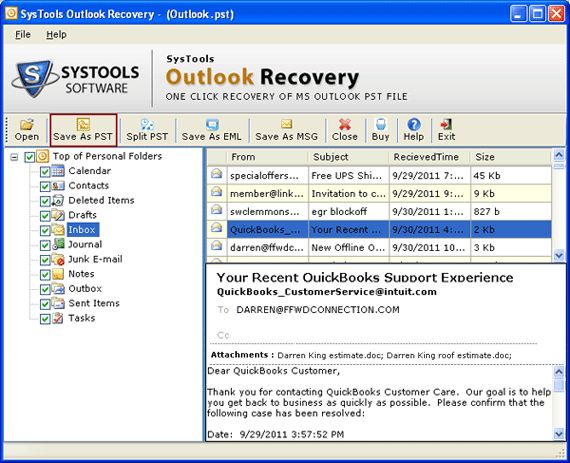Click email body scrollbar down arrow

pyautogui.click(x=559, y=433)
